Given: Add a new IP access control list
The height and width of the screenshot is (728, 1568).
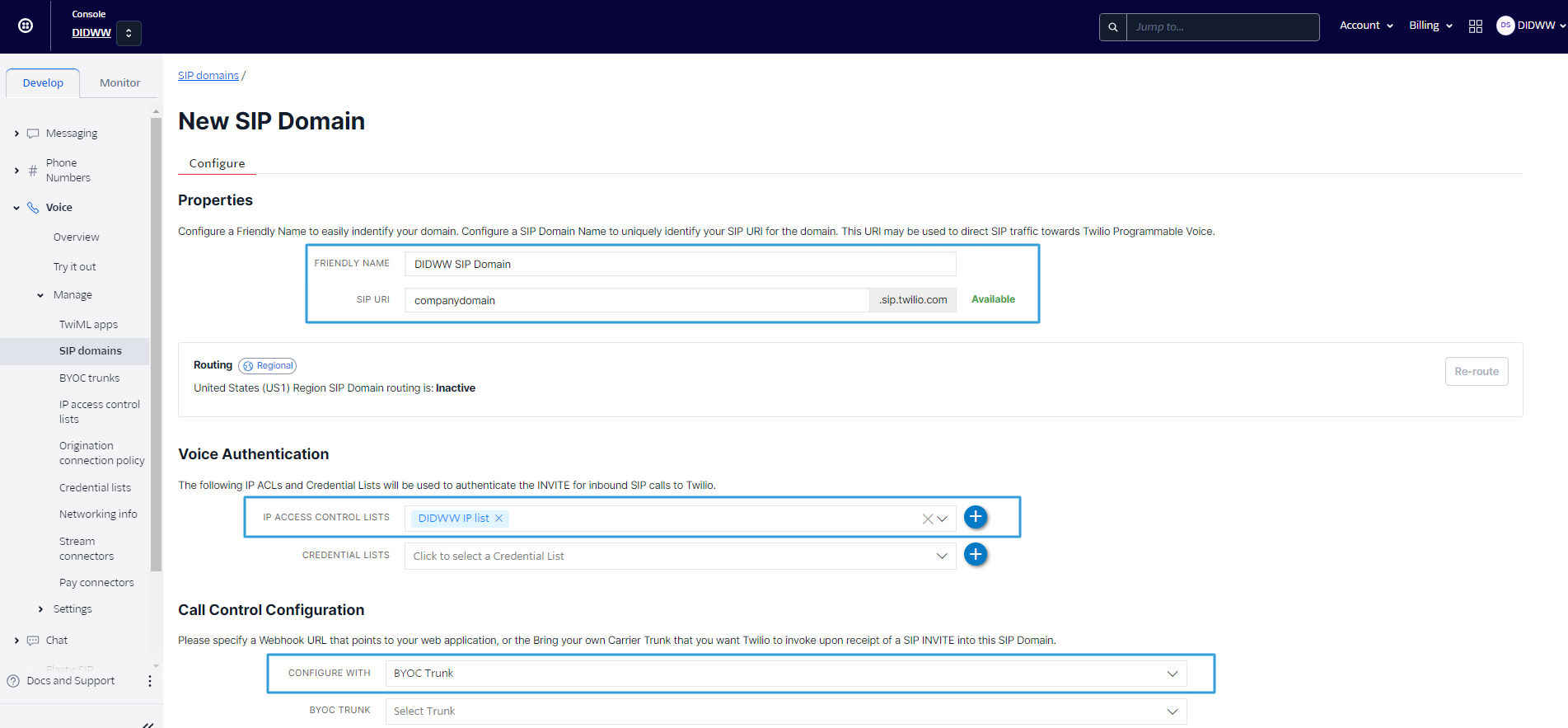Looking at the screenshot, I should click(x=976, y=517).
